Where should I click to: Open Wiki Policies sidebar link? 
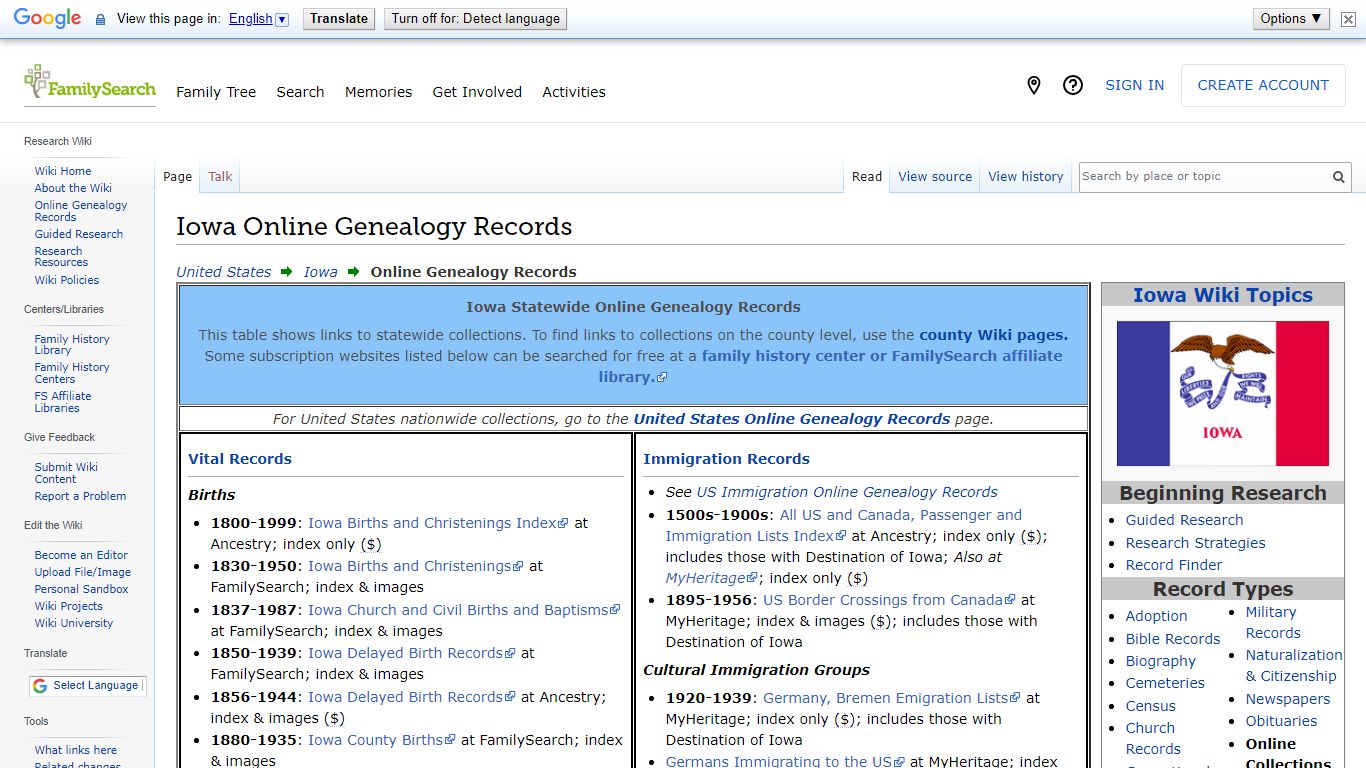pyautogui.click(x=67, y=280)
